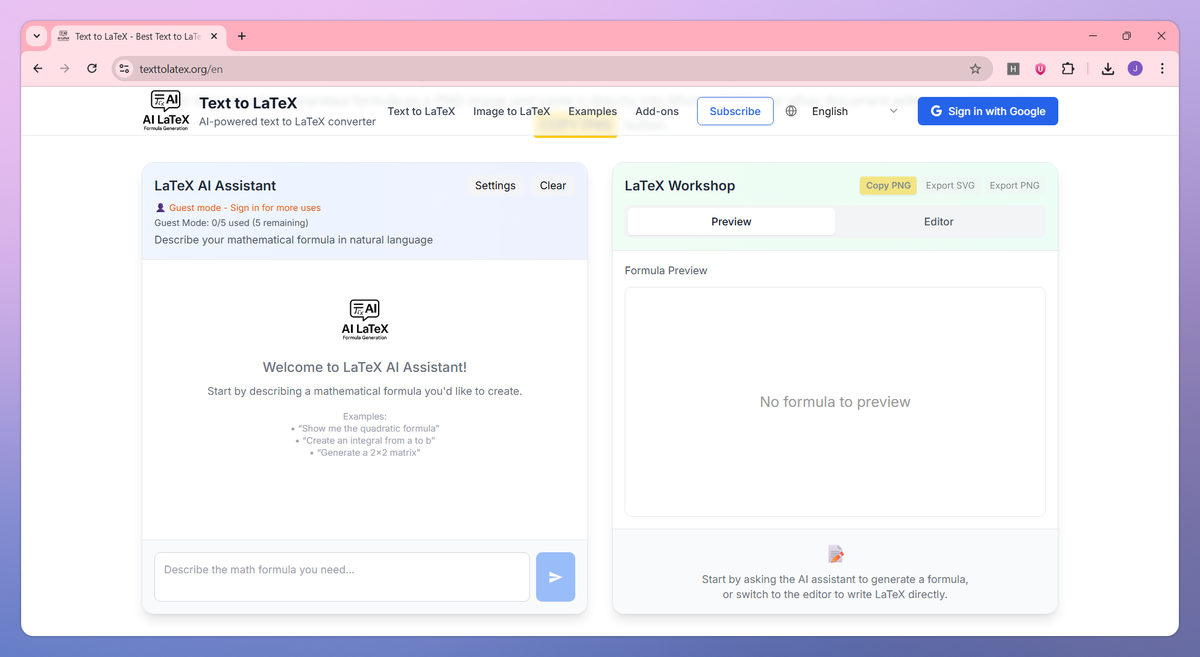Image resolution: width=1200 pixels, height=657 pixels.
Task: Focus the math formula description field
Action: pos(342,577)
